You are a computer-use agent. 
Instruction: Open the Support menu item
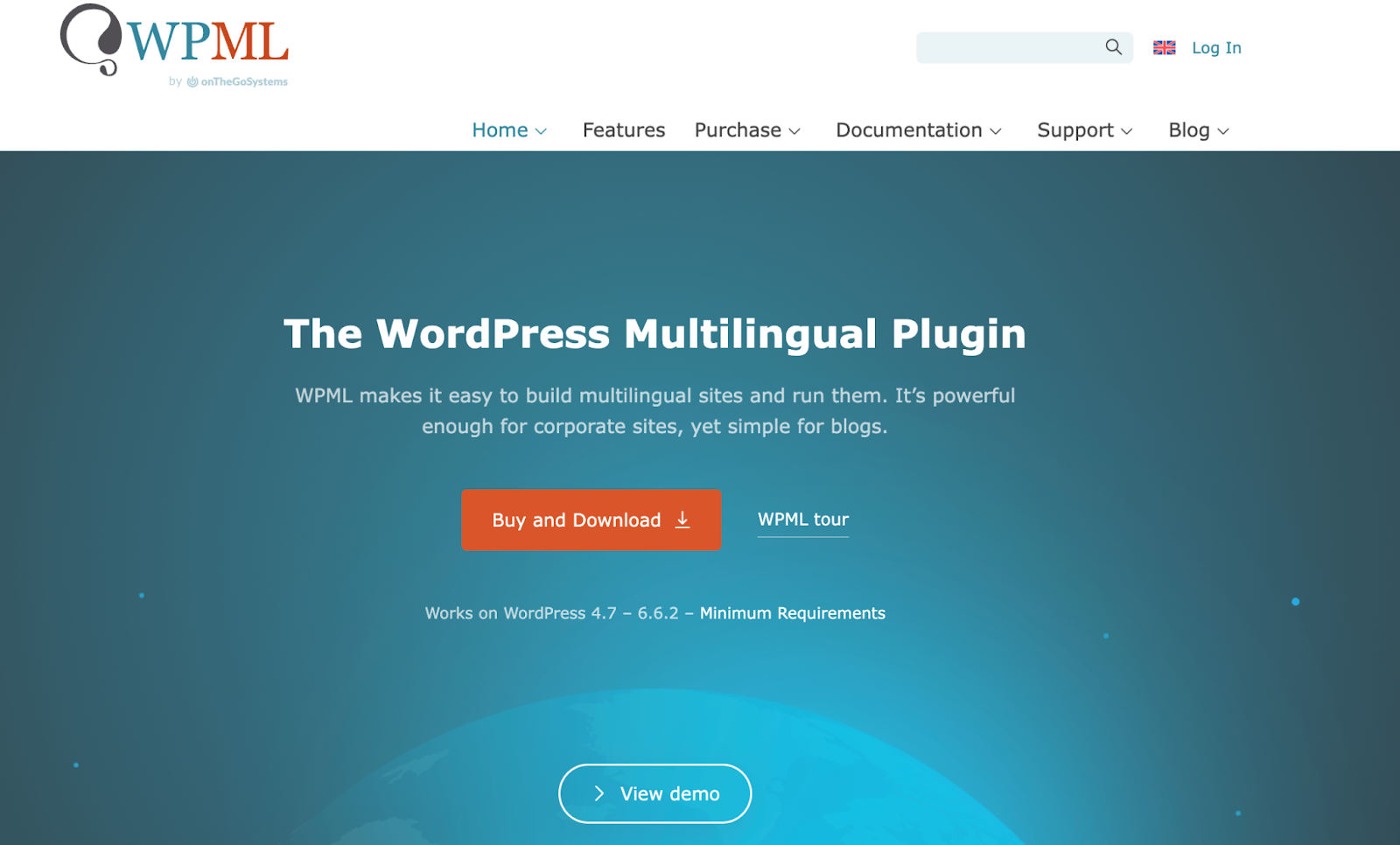point(1075,130)
